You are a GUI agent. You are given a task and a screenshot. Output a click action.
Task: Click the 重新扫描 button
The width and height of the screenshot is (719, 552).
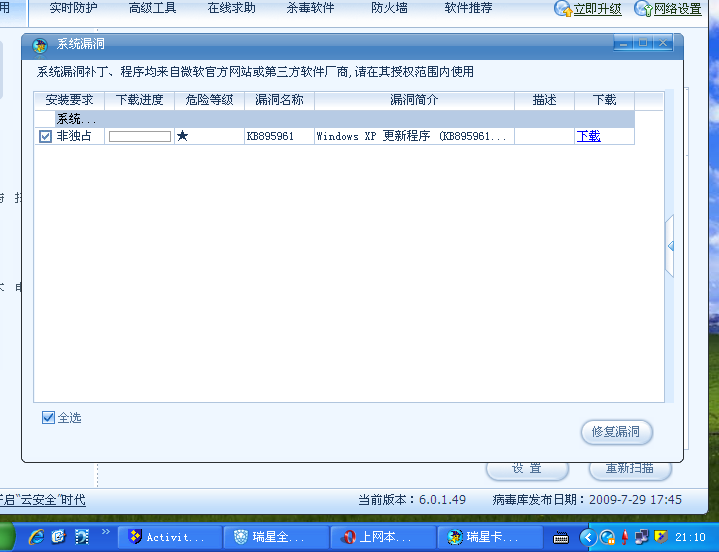click(x=630, y=469)
